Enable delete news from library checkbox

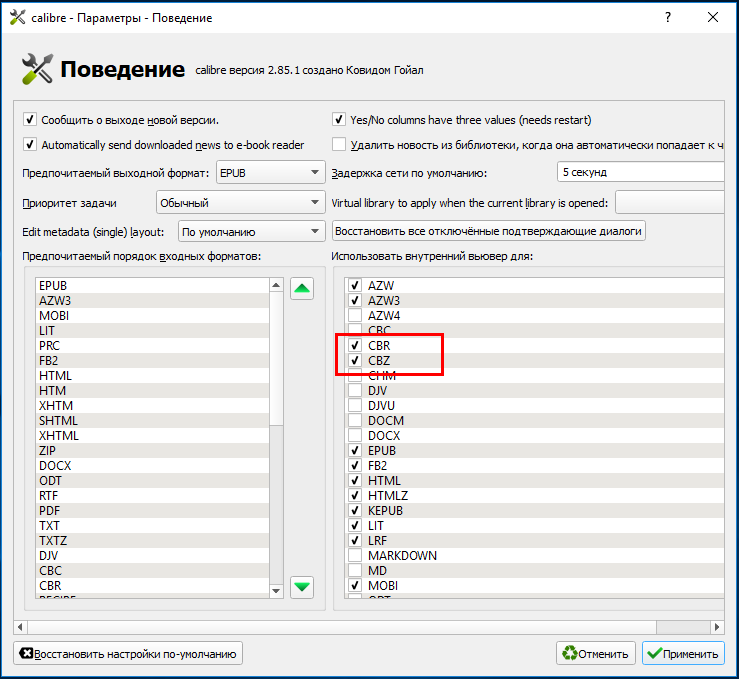point(339,144)
